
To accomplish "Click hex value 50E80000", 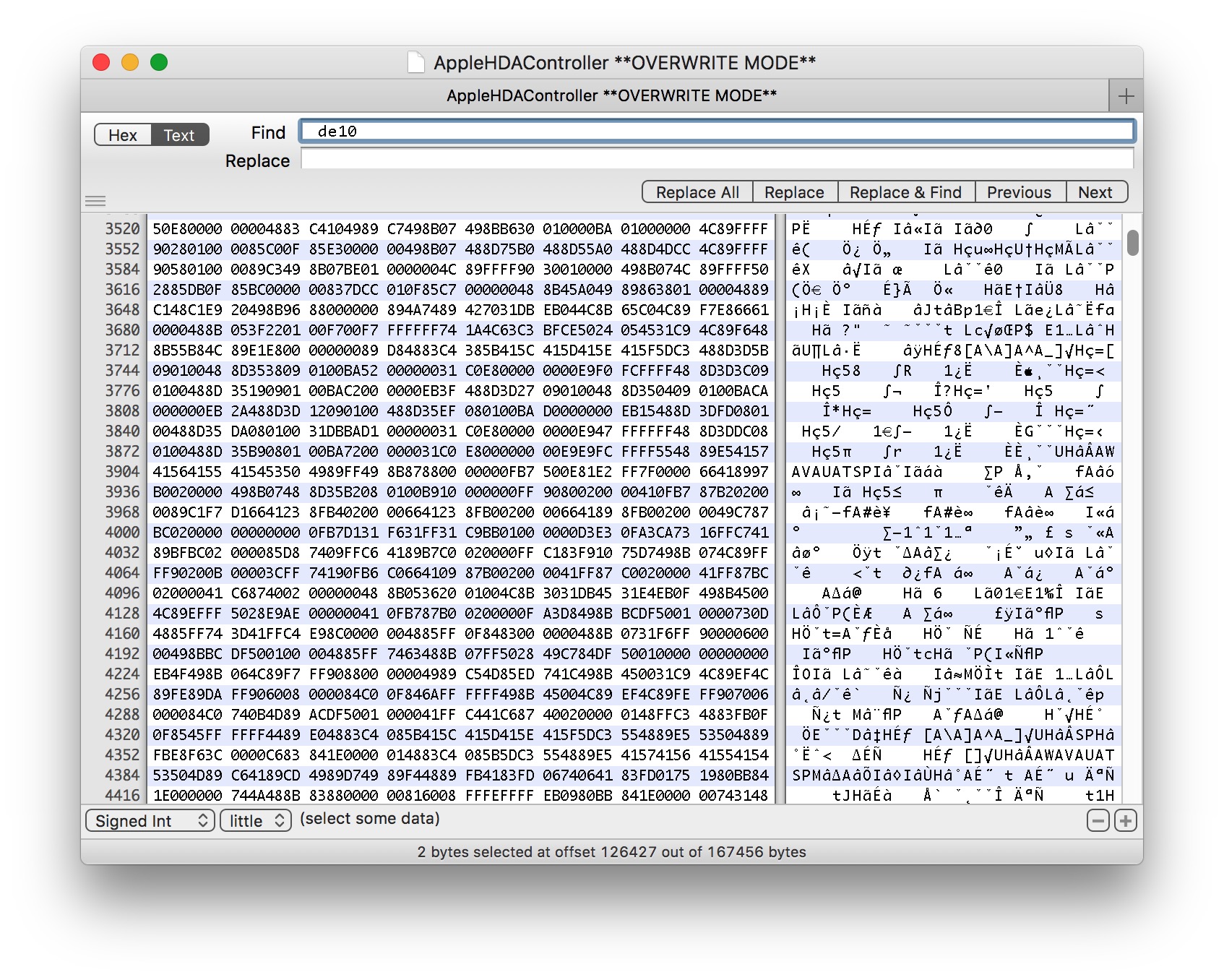I will [x=188, y=229].
